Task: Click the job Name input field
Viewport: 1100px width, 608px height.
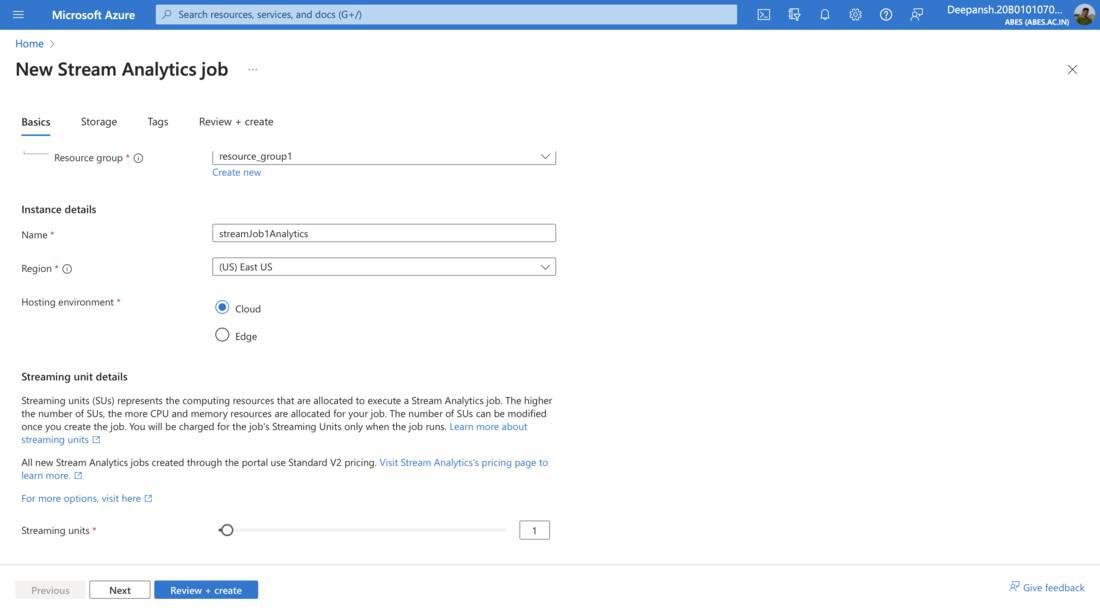Action: tap(384, 233)
